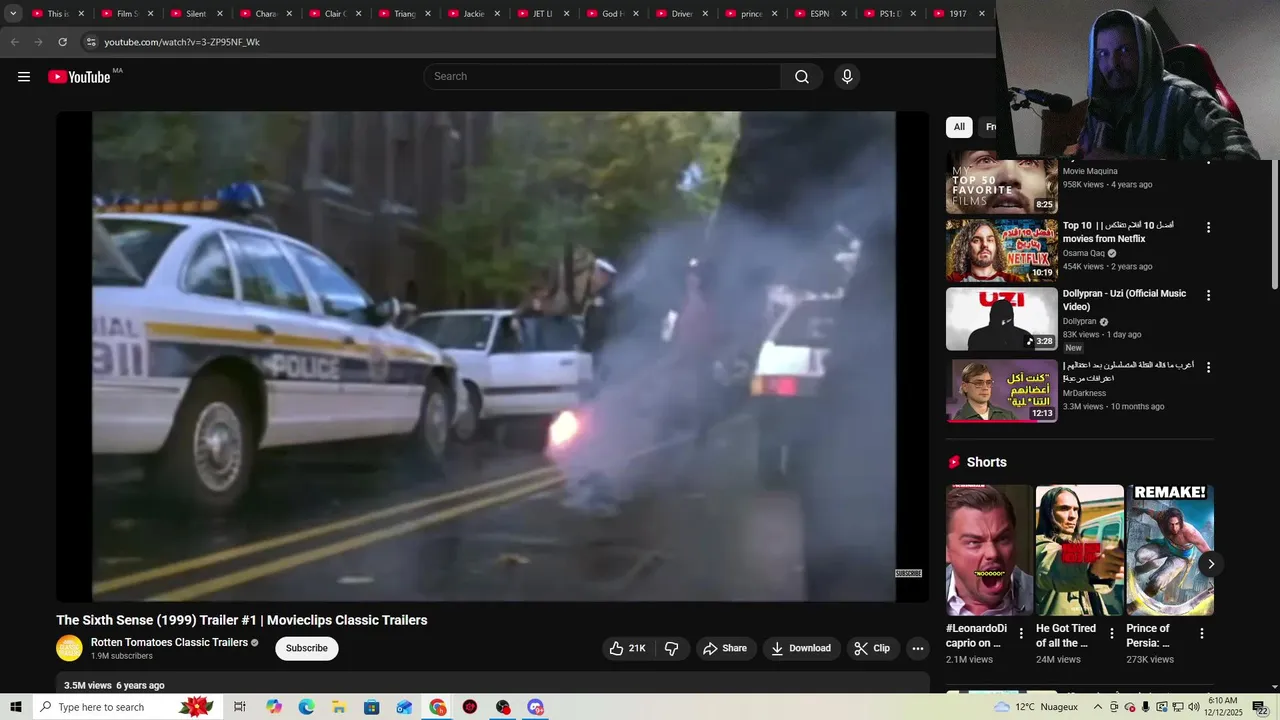Click the address bar URL

tap(182, 42)
